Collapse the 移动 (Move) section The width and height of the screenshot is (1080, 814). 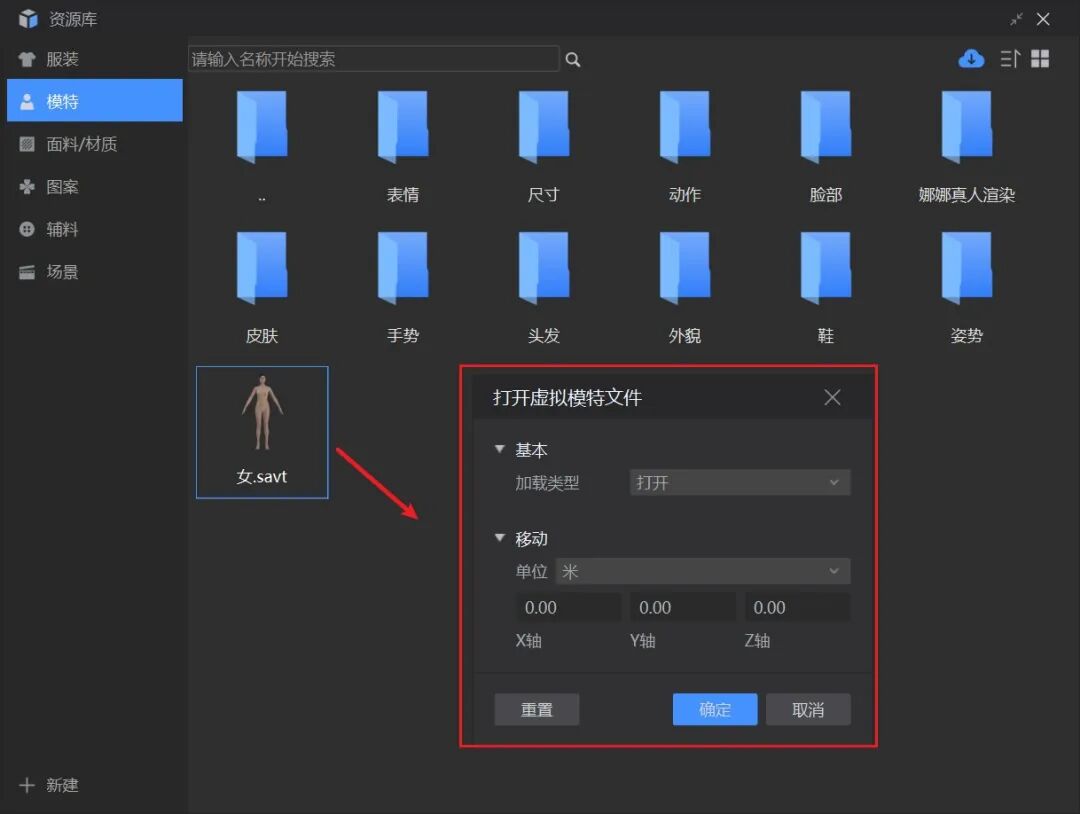point(500,538)
